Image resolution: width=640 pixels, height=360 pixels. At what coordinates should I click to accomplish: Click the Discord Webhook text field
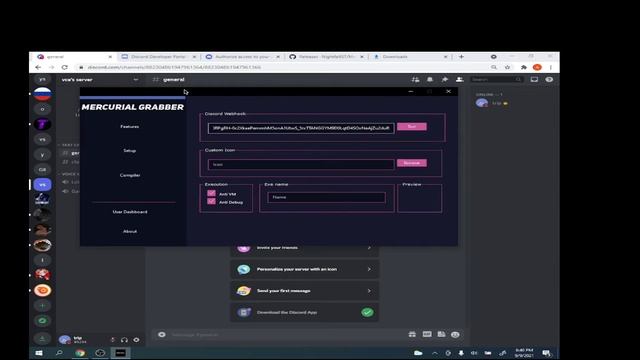click(x=301, y=128)
